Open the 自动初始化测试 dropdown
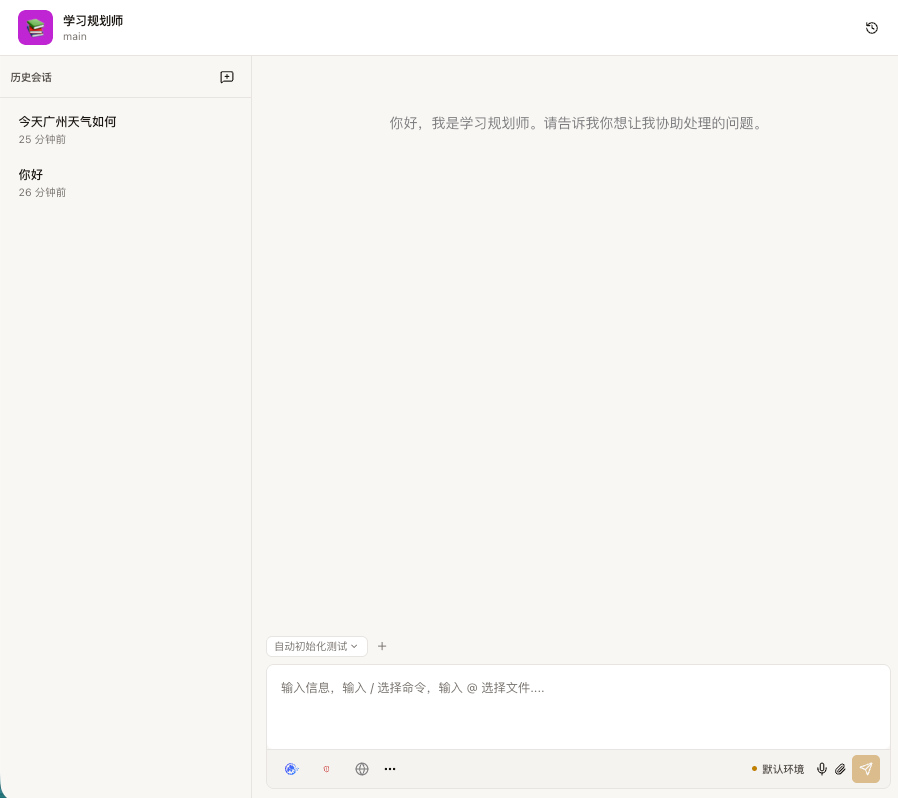This screenshot has width=898, height=798. coord(317,646)
